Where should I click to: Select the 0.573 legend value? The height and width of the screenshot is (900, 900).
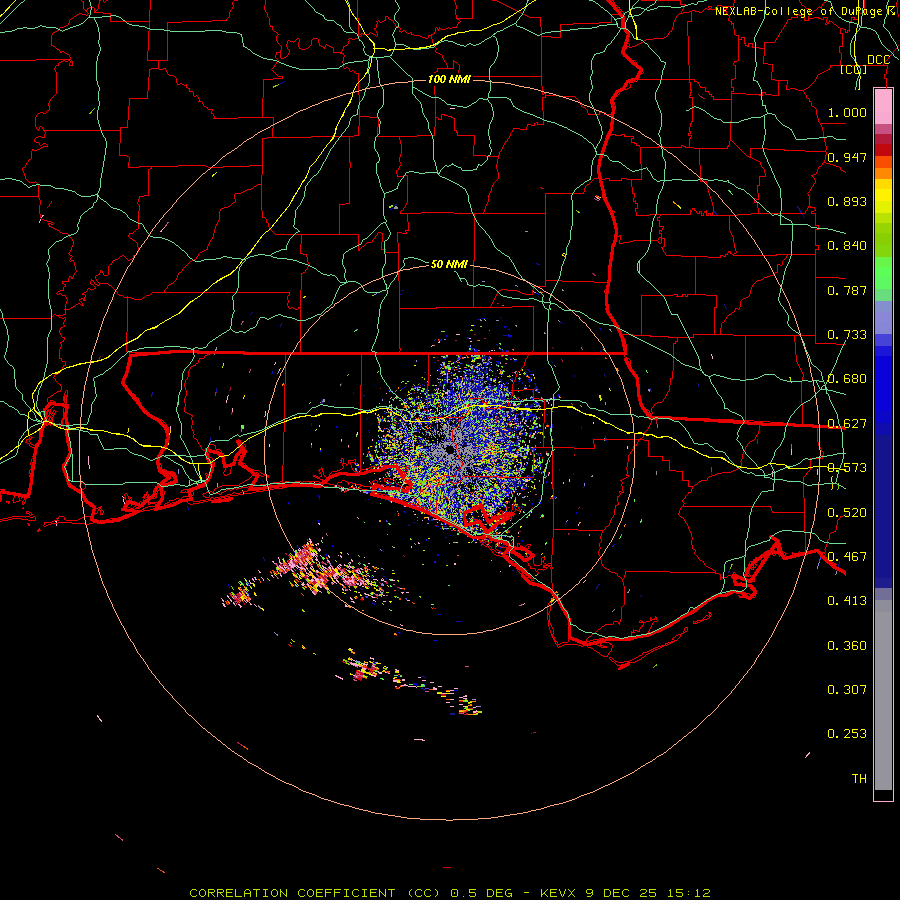847,468
